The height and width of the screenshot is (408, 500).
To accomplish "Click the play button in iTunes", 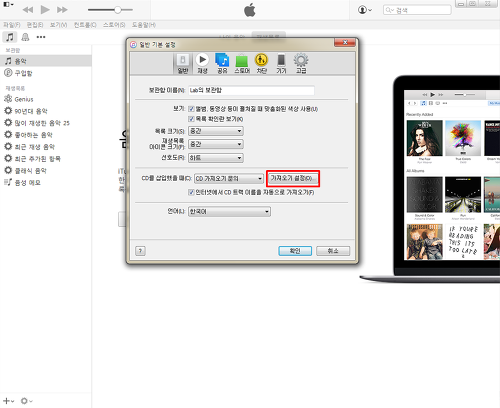I will pyautogui.click(x=45, y=10).
